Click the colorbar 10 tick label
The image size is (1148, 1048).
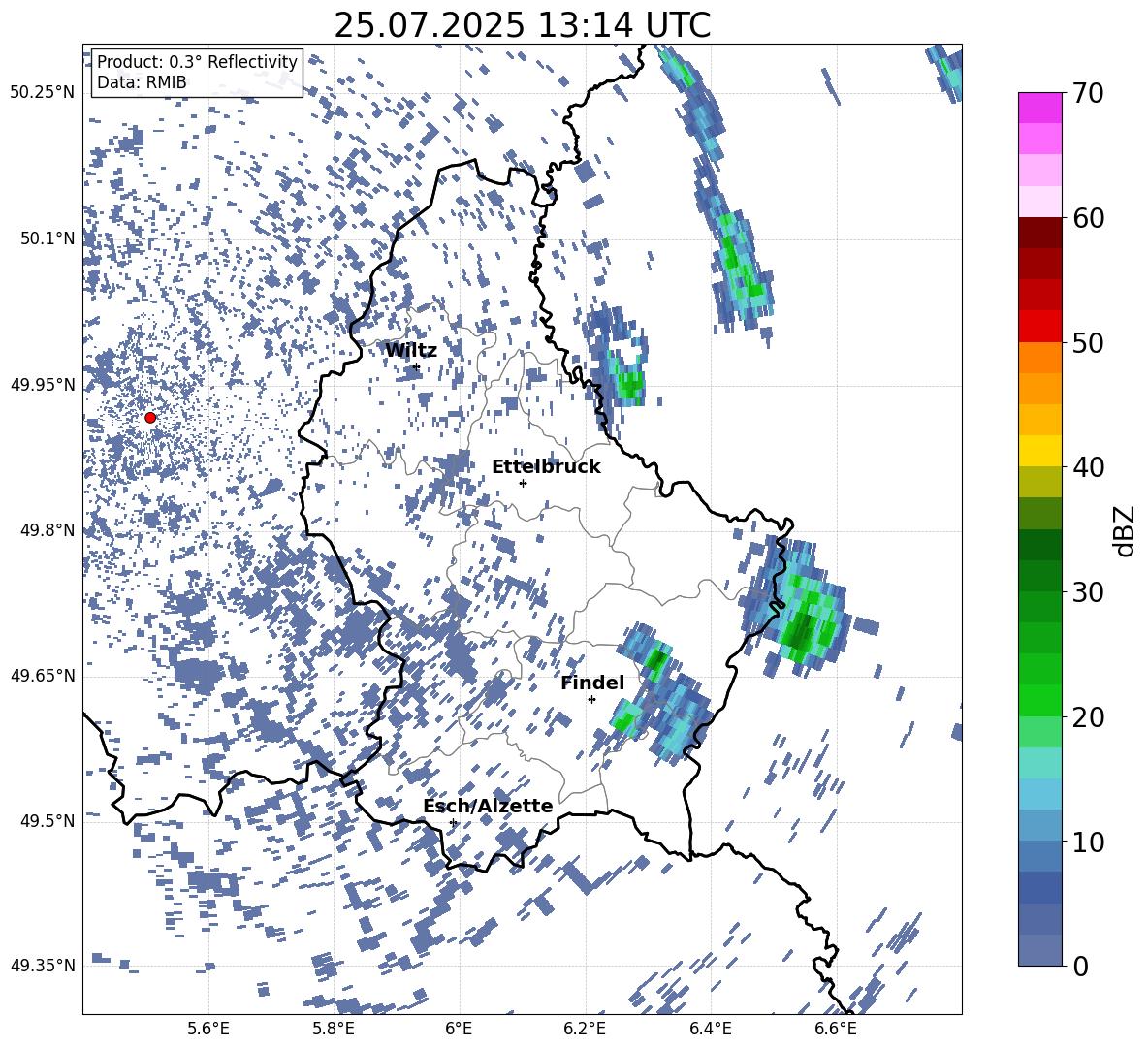[x=1088, y=842]
